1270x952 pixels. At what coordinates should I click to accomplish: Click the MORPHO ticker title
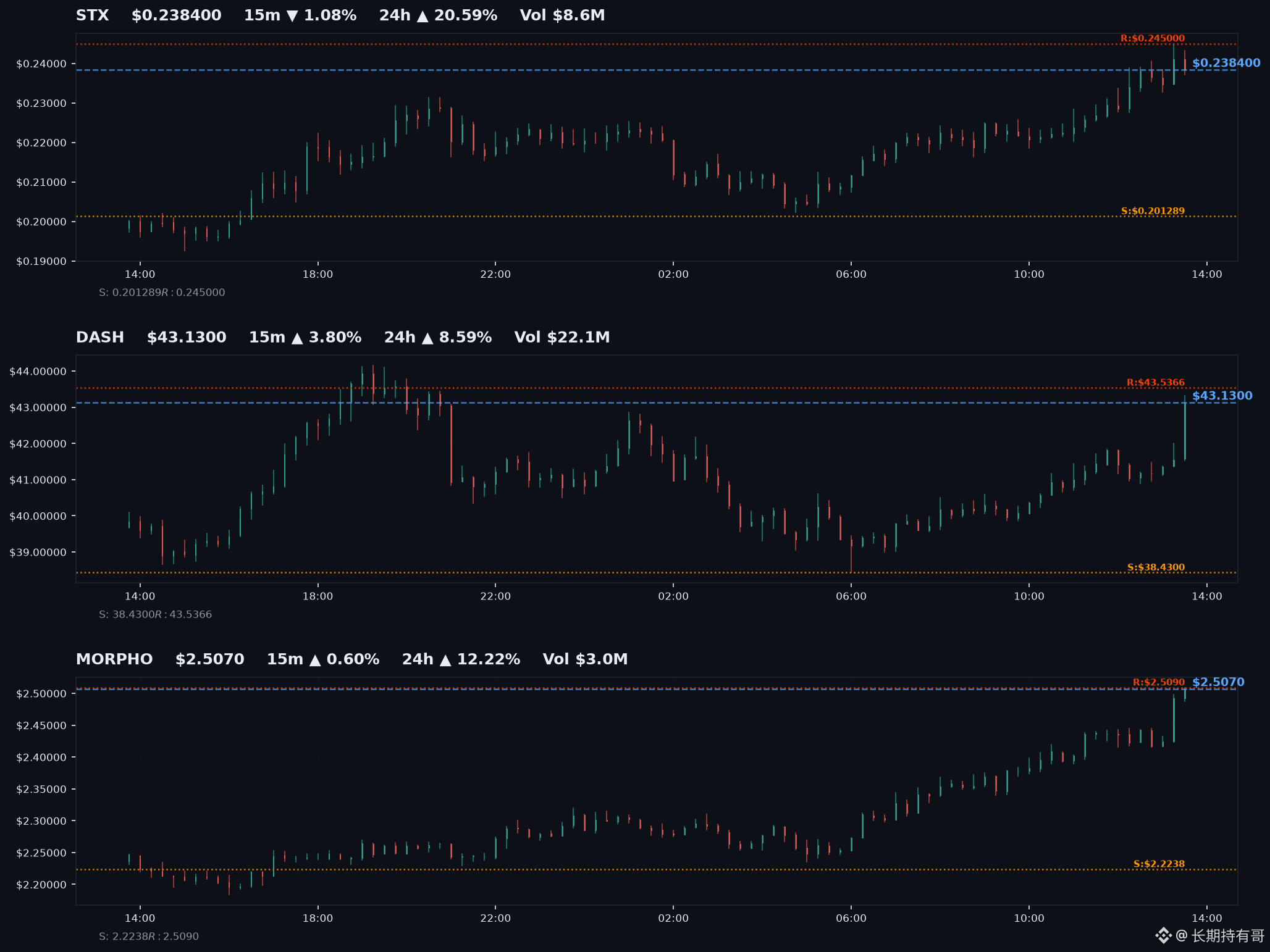pyautogui.click(x=114, y=659)
